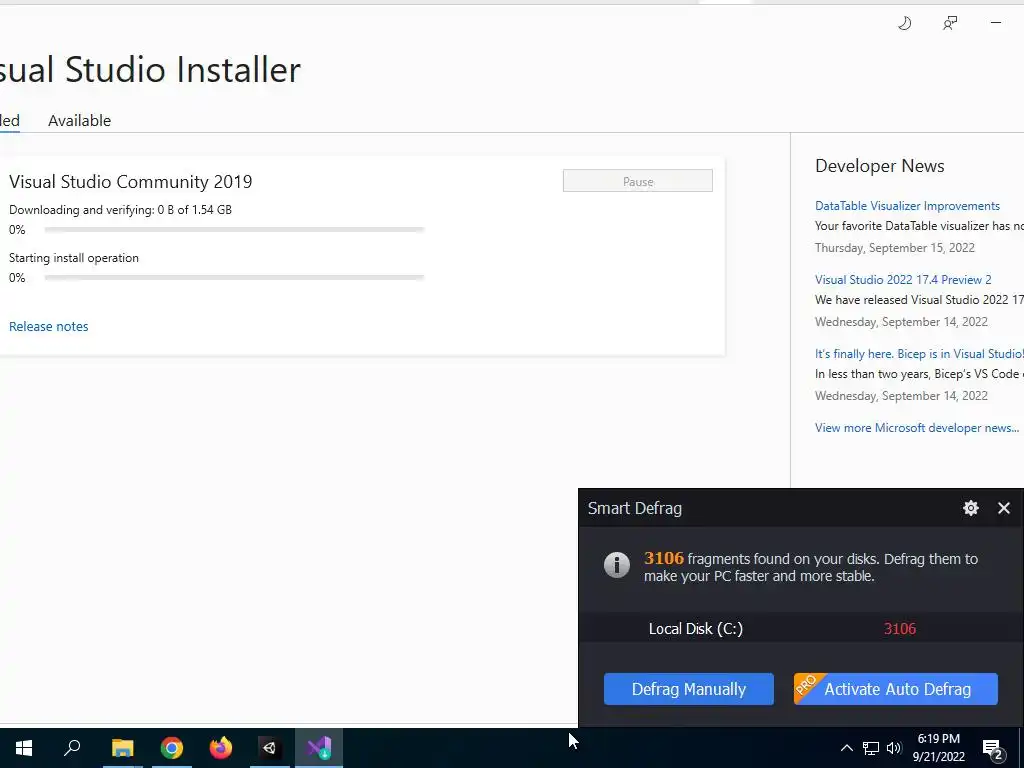Click the red 3106 fragment count

pos(899,629)
